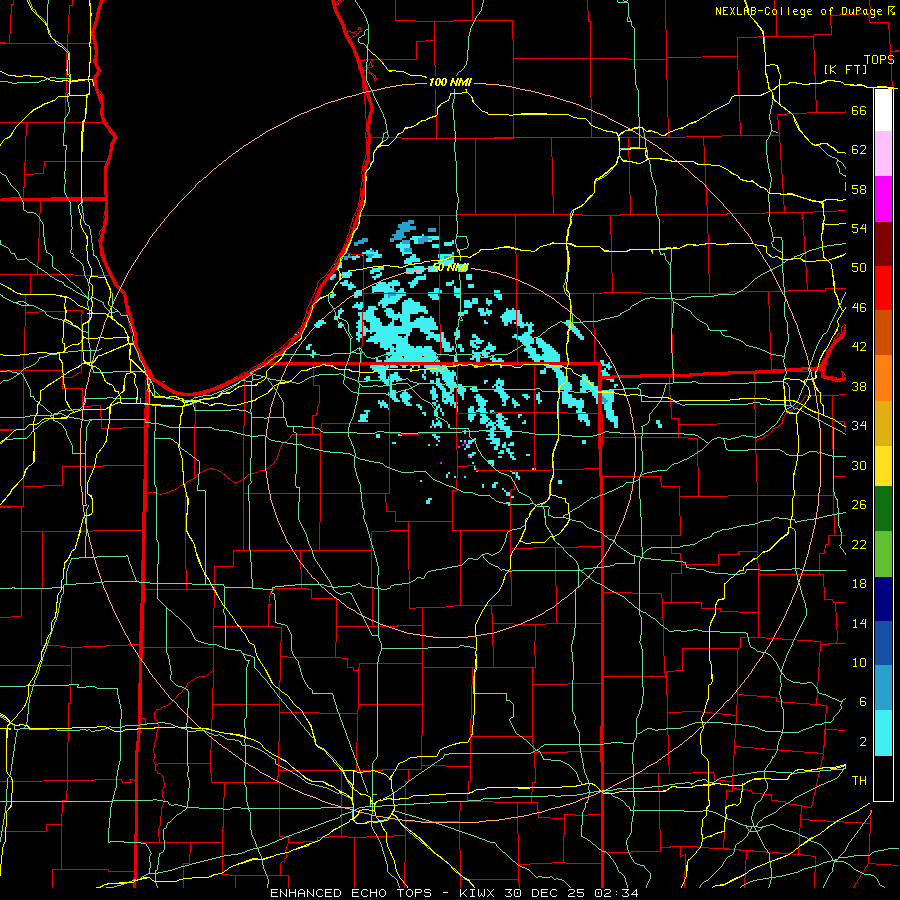Click the "22" legend label

pyautogui.click(x=859, y=545)
